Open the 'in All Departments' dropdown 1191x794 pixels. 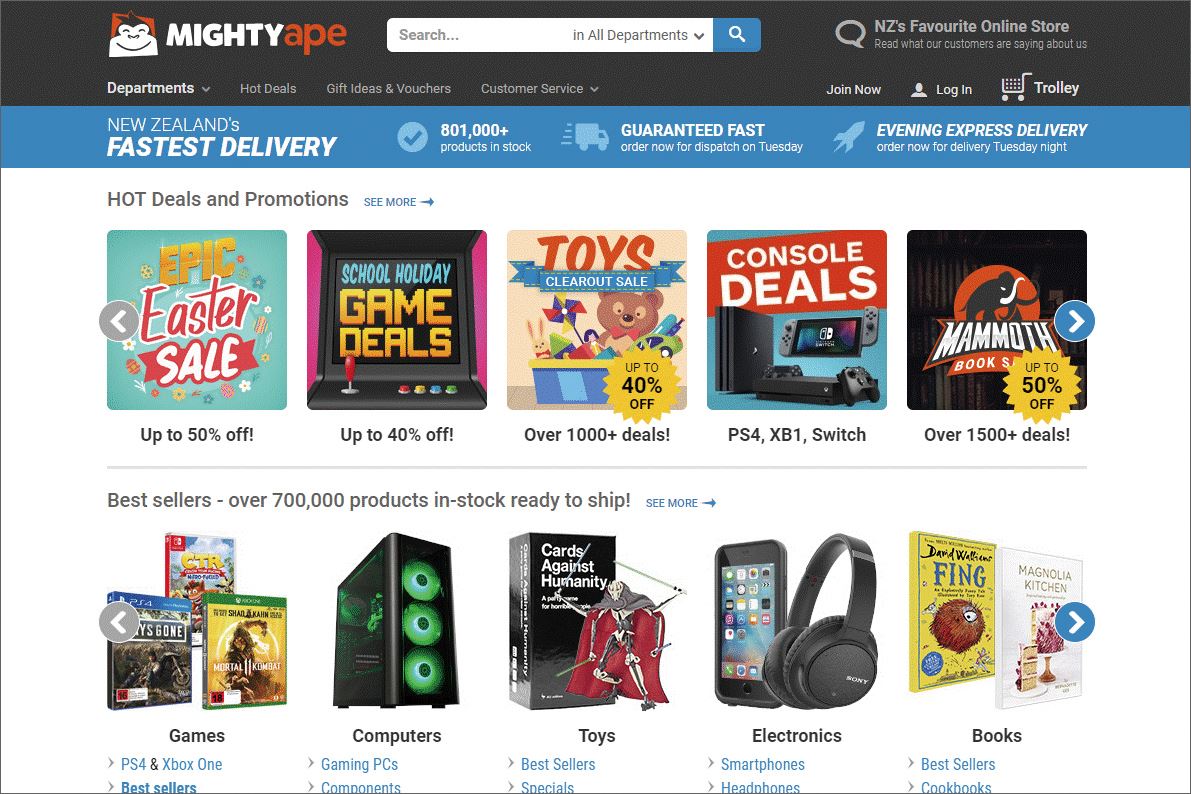pyautogui.click(x=638, y=35)
